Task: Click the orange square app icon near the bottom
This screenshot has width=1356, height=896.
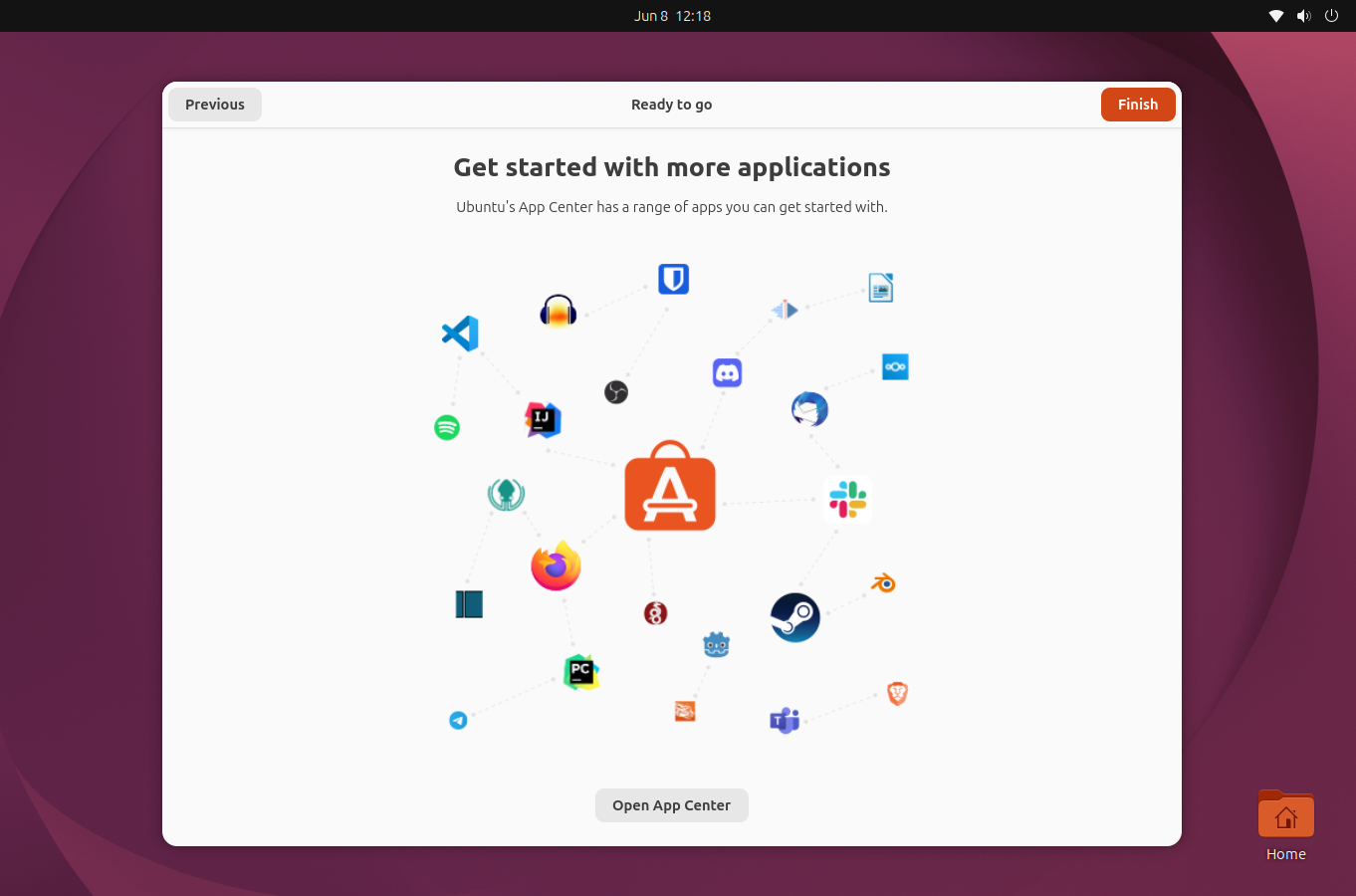Action: 685,711
